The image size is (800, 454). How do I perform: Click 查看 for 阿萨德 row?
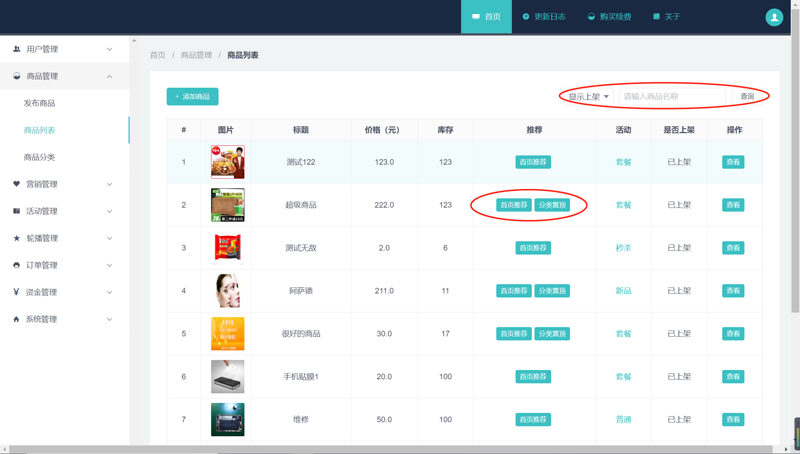[733, 291]
